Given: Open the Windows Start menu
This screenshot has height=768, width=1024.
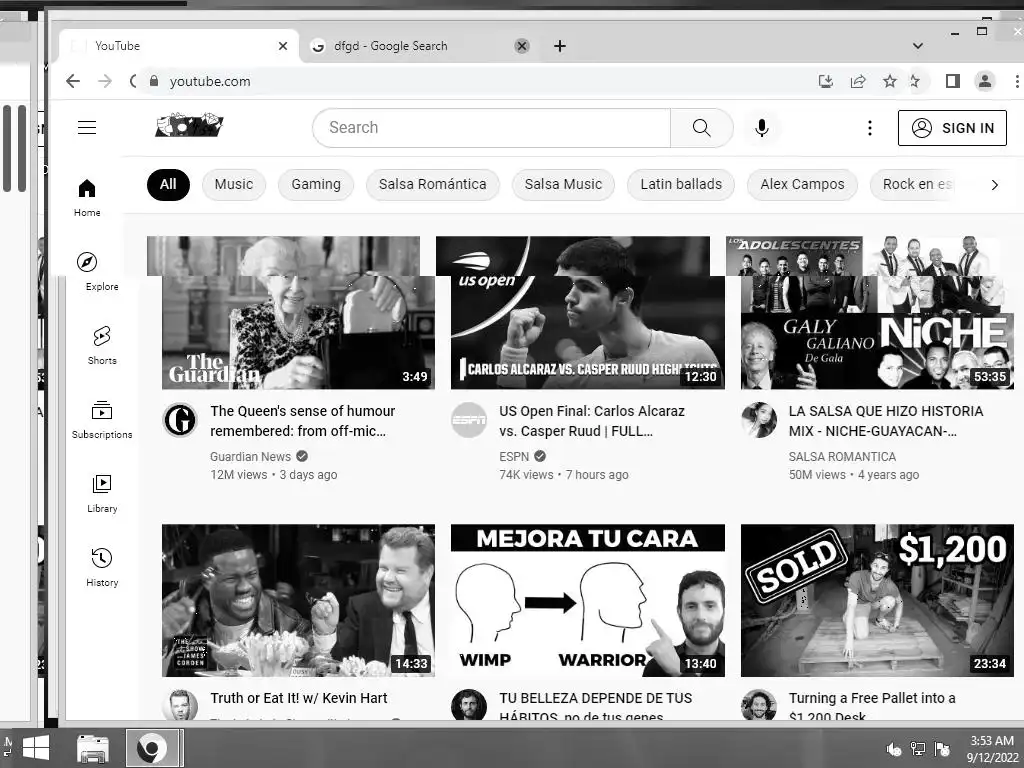Looking at the screenshot, I should 35,748.
